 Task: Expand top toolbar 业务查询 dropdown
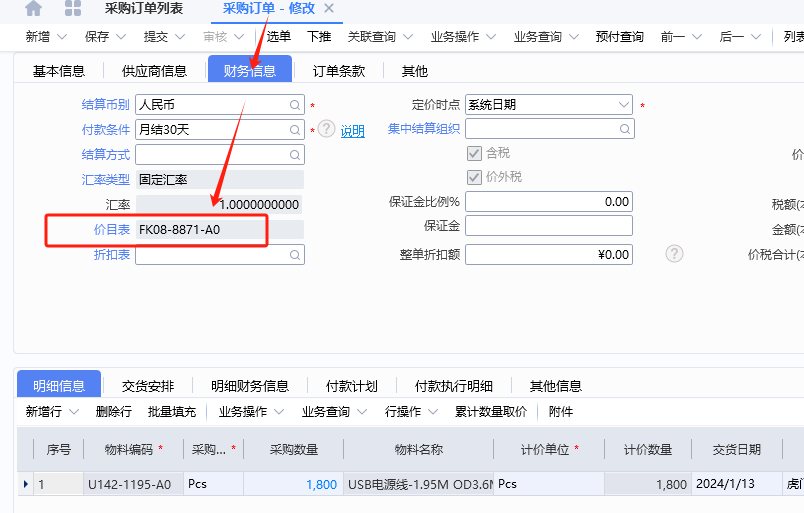click(574, 37)
